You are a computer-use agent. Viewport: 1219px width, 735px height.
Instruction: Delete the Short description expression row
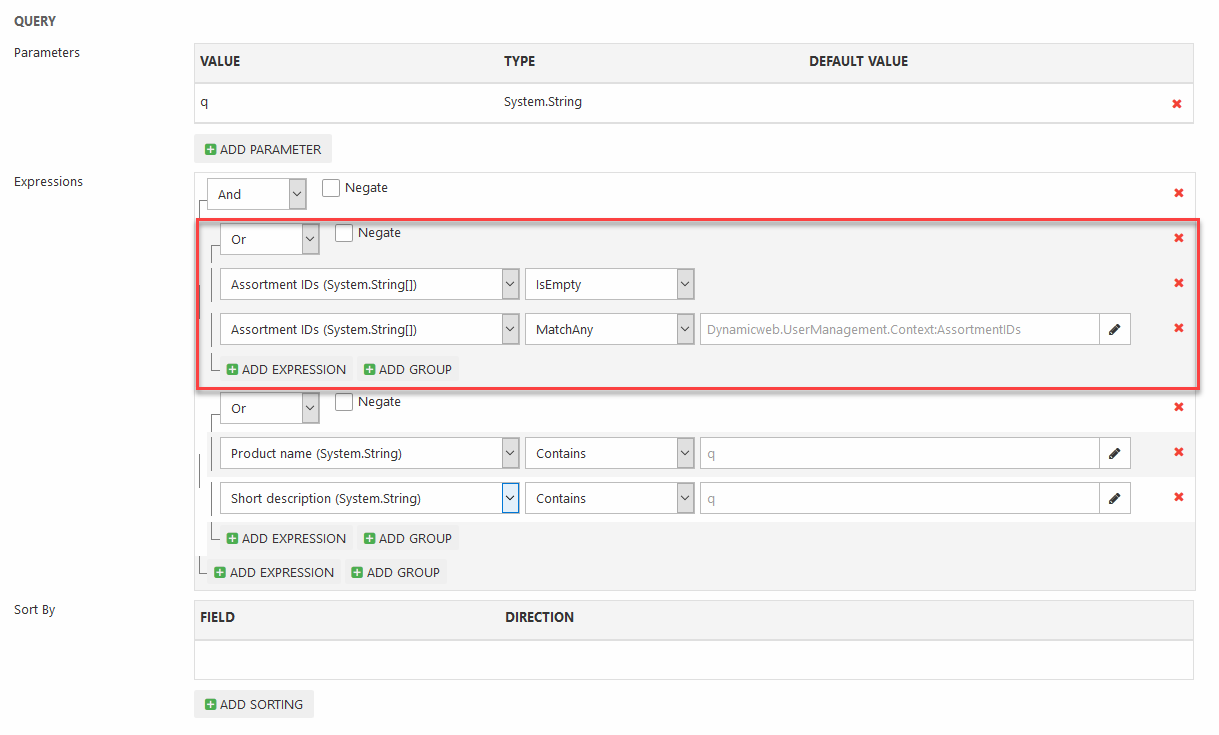(x=1178, y=497)
